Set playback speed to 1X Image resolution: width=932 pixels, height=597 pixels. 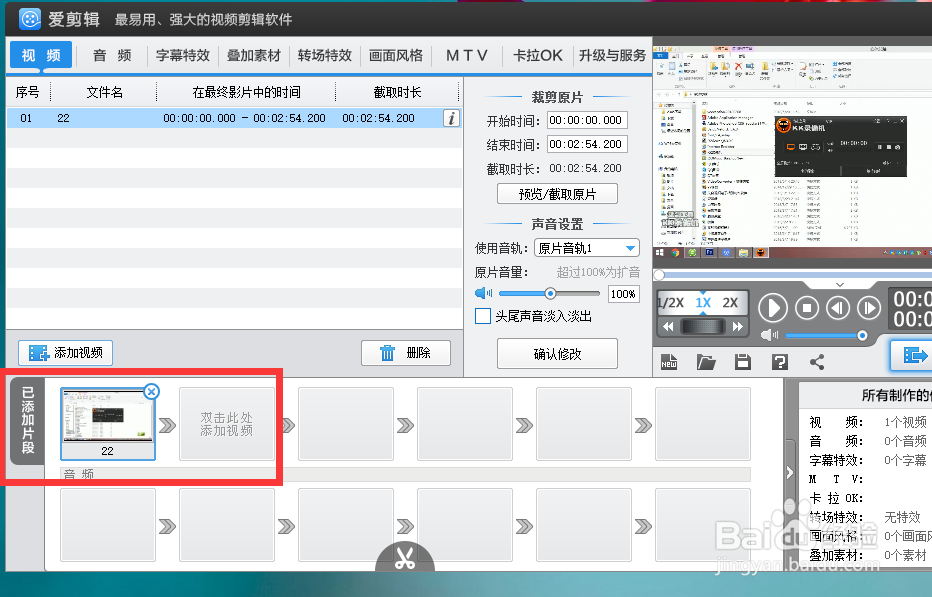703,303
